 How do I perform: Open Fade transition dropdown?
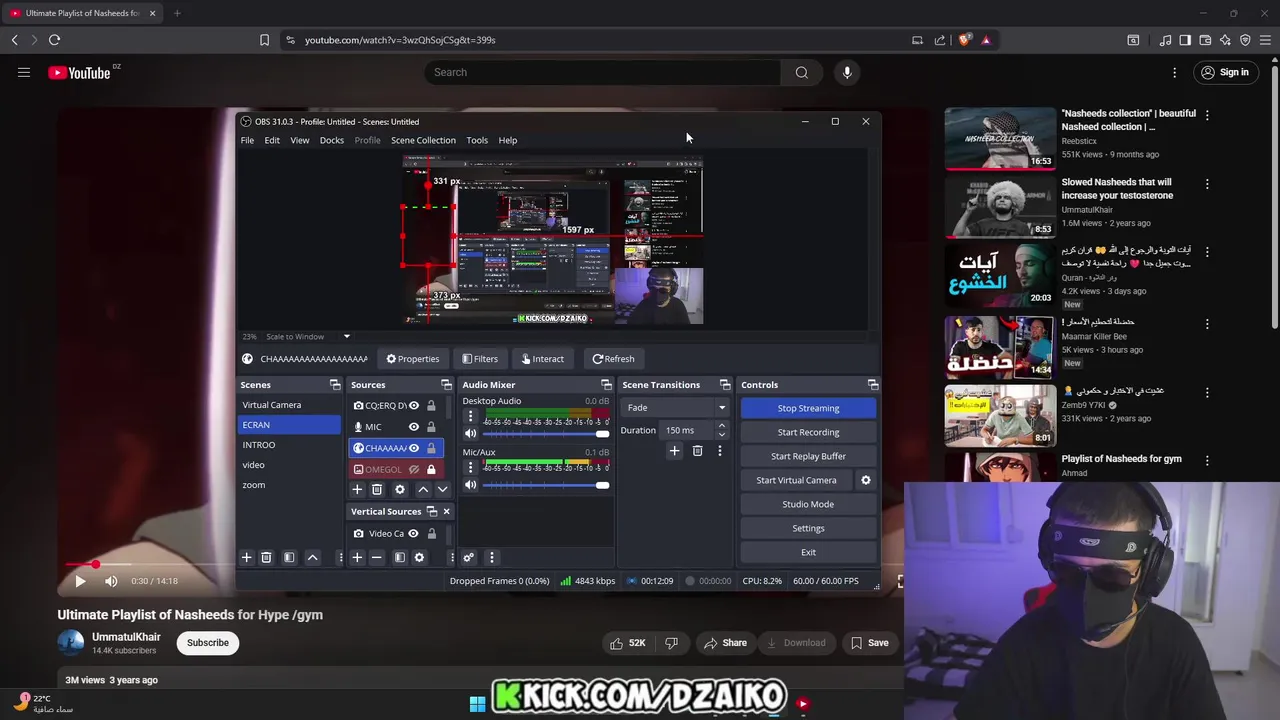tap(675, 408)
